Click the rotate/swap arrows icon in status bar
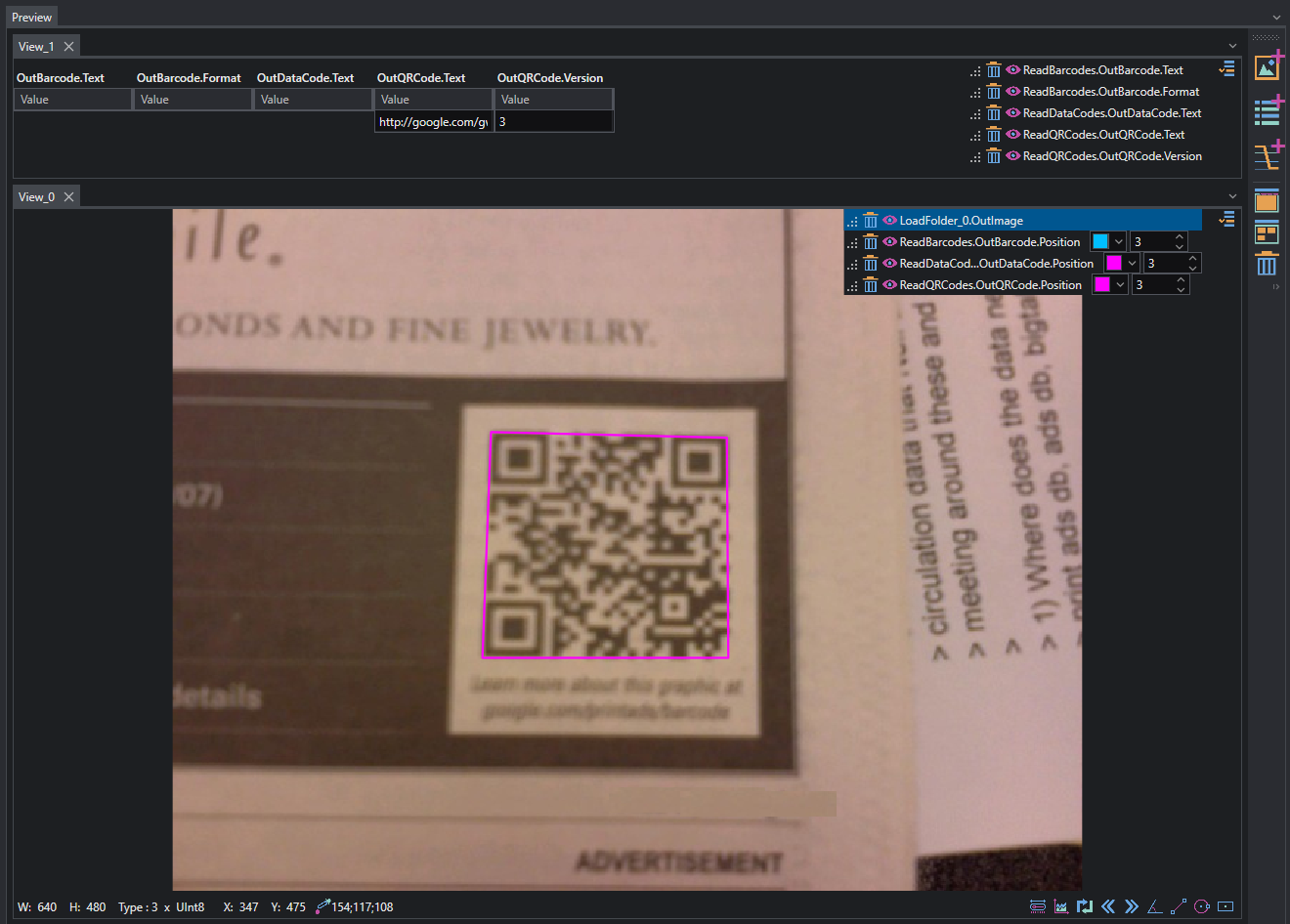1290x924 pixels. click(1085, 906)
